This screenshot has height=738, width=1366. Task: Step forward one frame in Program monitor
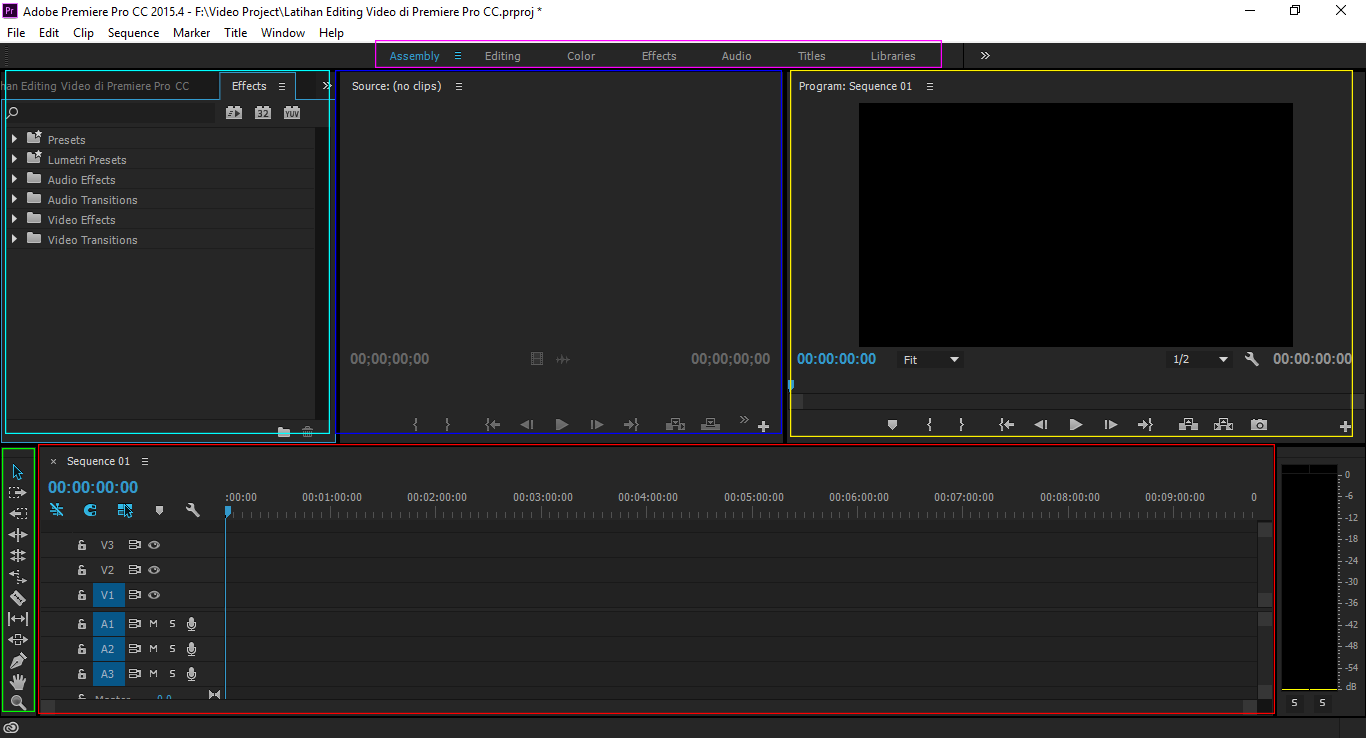tap(1110, 425)
